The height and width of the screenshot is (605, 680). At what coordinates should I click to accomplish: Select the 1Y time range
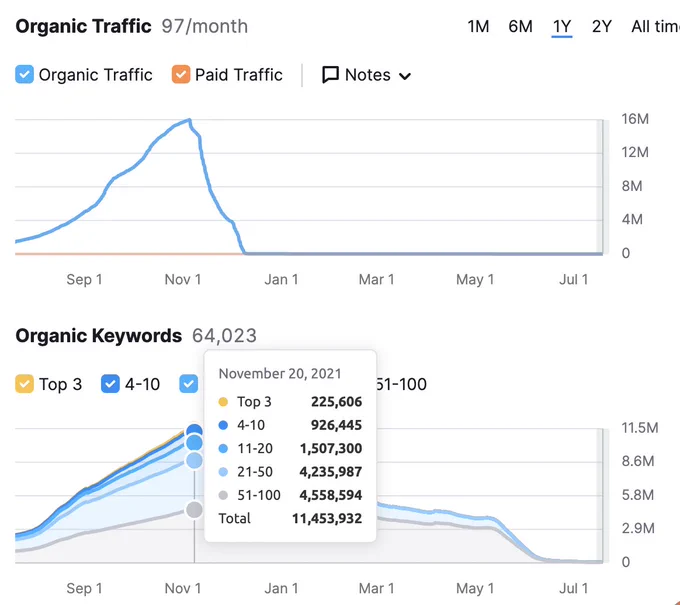pyautogui.click(x=562, y=26)
